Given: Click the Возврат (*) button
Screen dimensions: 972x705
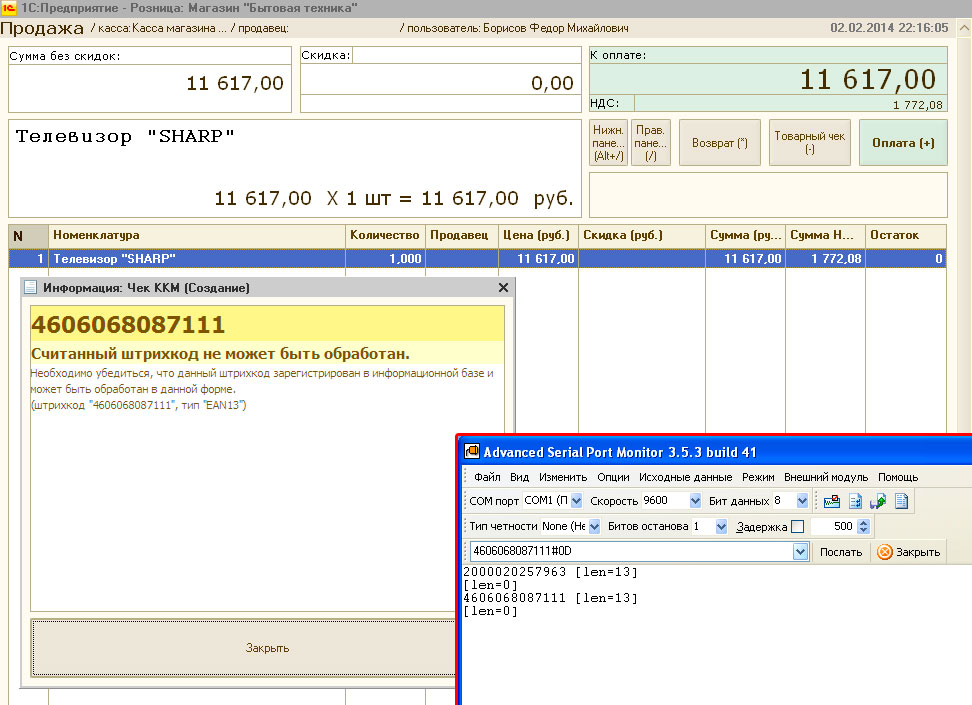Looking at the screenshot, I should click(x=719, y=143).
